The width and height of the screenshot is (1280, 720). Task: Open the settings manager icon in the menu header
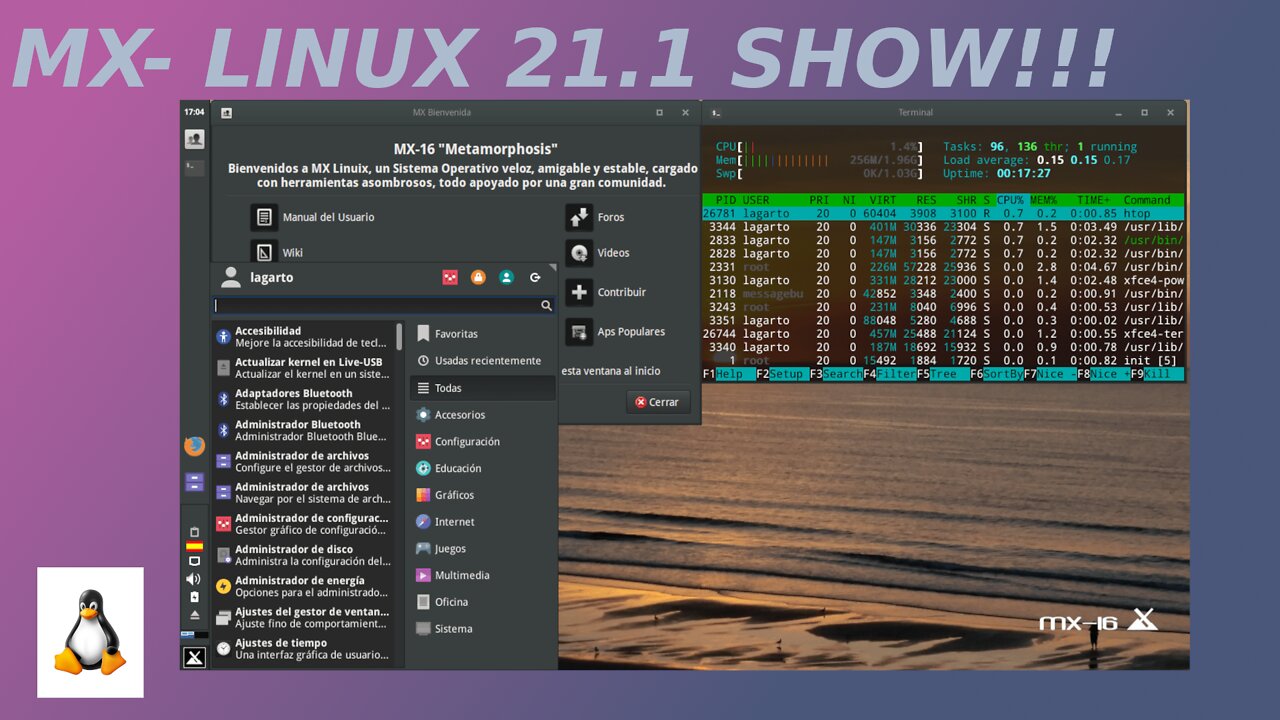point(450,277)
